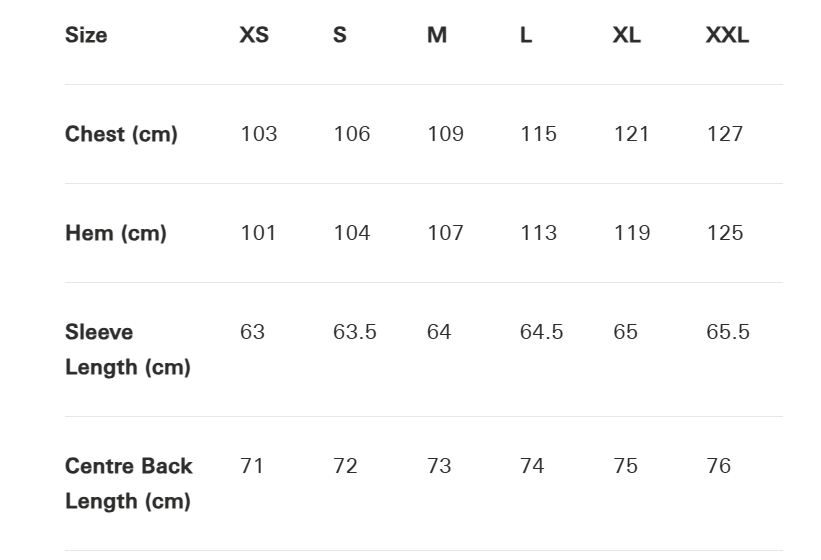
Task: Click sleeve length value 65.5
Action: pyautogui.click(x=728, y=332)
